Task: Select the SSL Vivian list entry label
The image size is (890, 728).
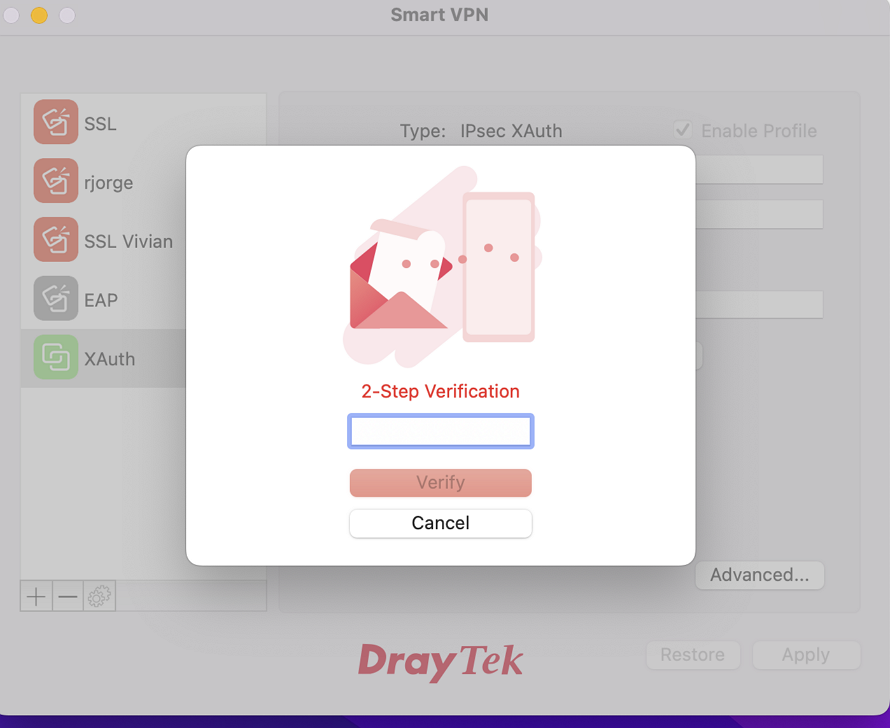Action: (x=128, y=241)
